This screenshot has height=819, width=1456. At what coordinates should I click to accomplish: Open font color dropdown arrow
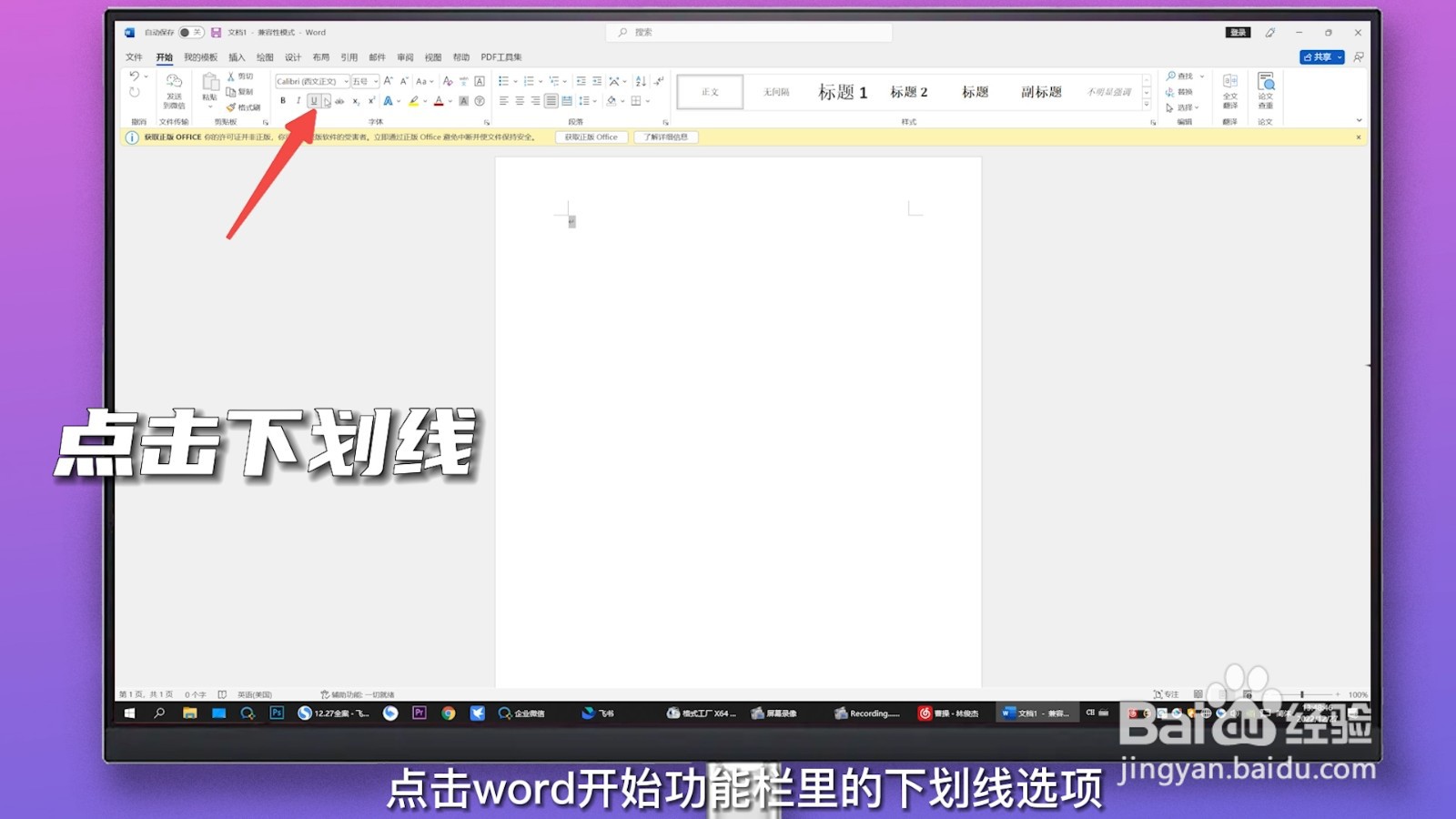coord(450,101)
